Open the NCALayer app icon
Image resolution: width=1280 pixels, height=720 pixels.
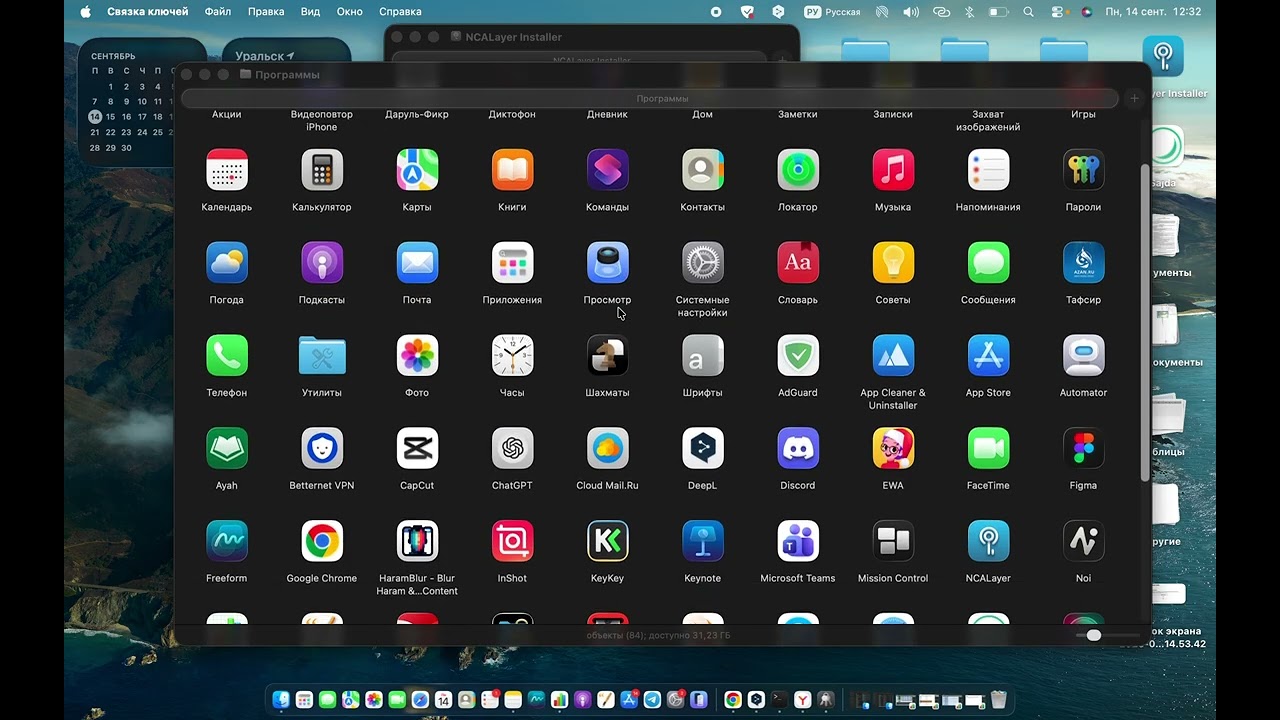pyautogui.click(x=988, y=542)
